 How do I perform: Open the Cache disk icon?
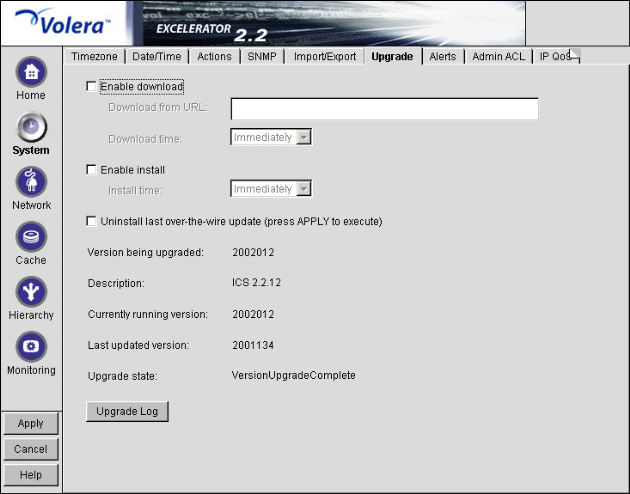pos(31,237)
